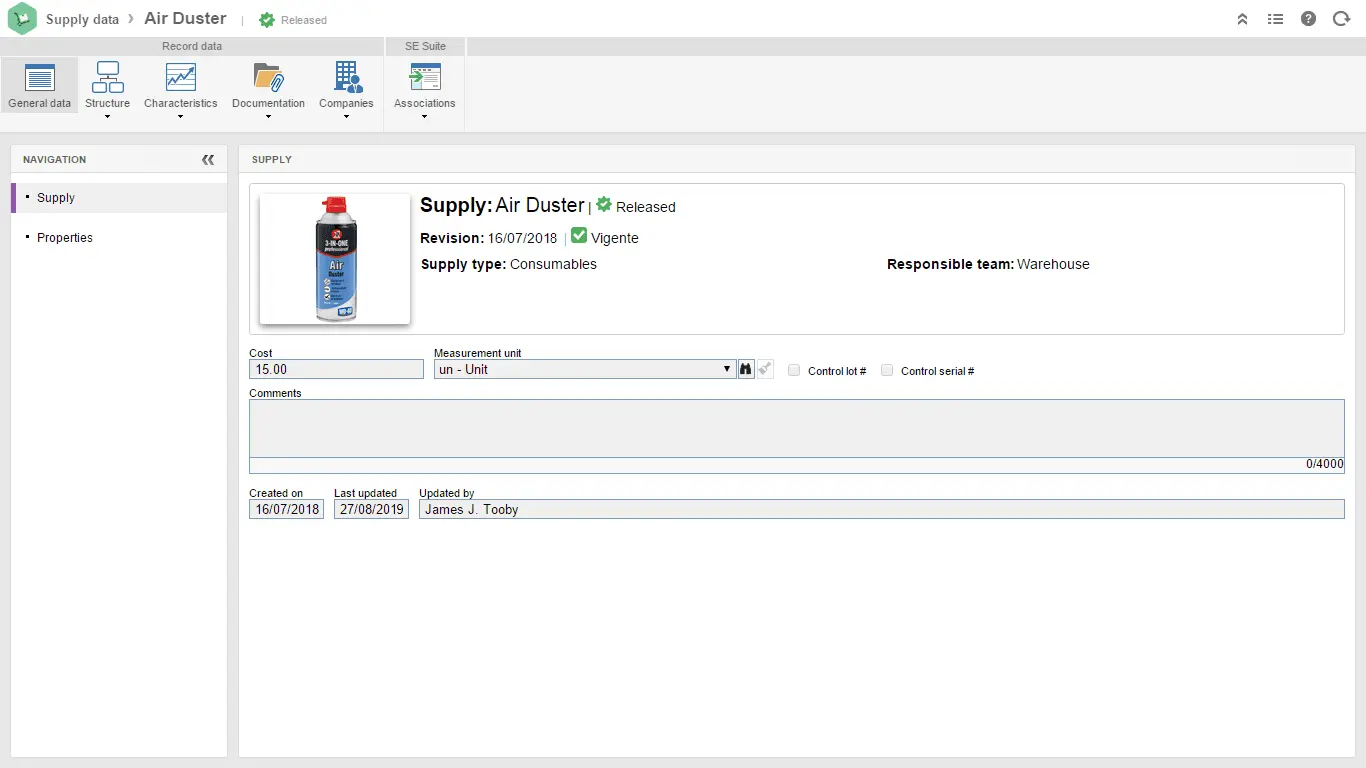This screenshot has width=1366, height=768.
Task: Click the Documentation folder icon
Action: [x=268, y=78]
